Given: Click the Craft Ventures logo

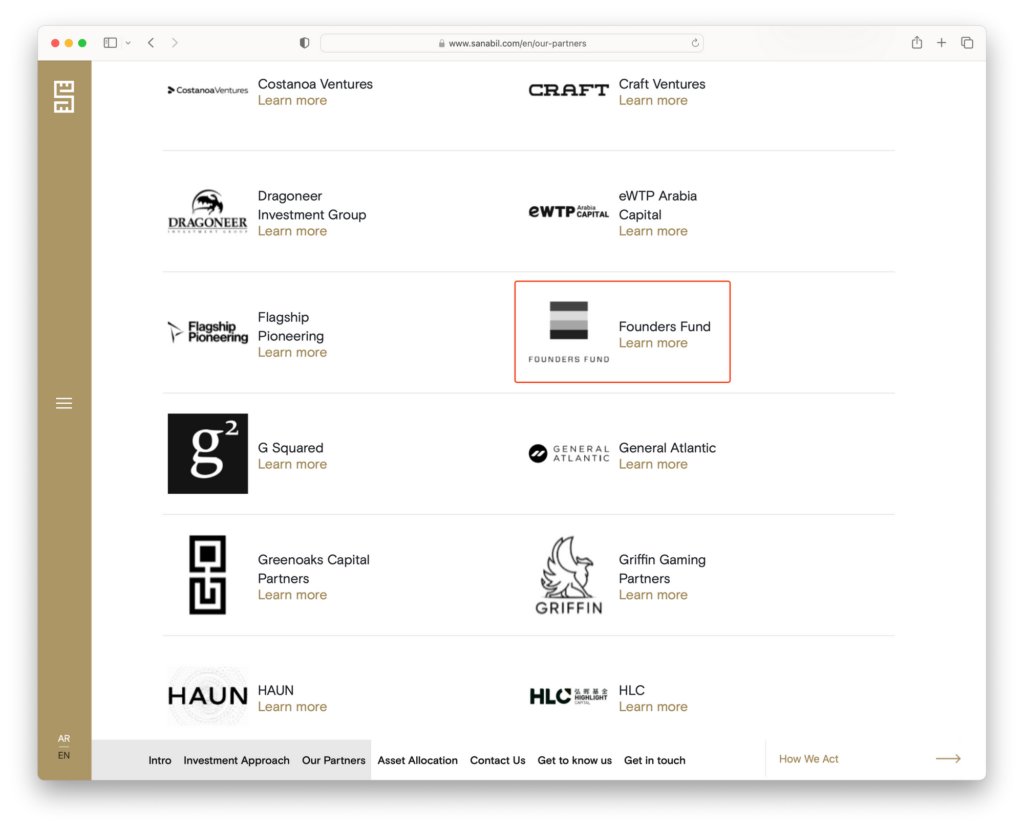Looking at the screenshot, I should pos(568,91).
